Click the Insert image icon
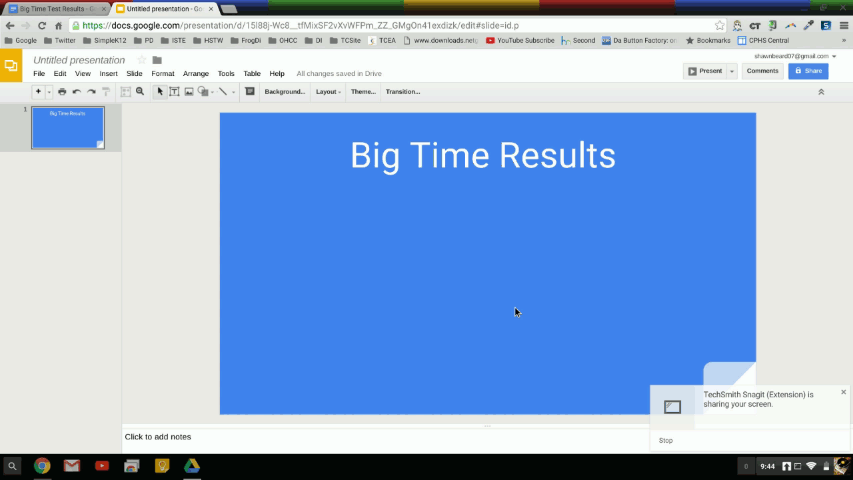The width and height of the screenshot is (853, 480). (x=188, y=92)
